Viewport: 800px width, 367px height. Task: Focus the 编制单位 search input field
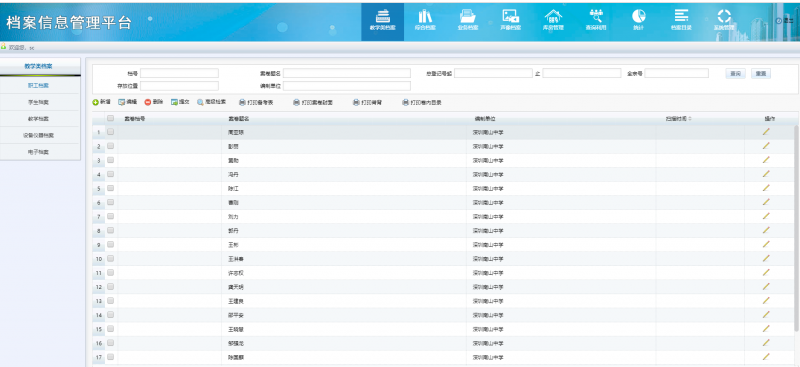[347, 86]
